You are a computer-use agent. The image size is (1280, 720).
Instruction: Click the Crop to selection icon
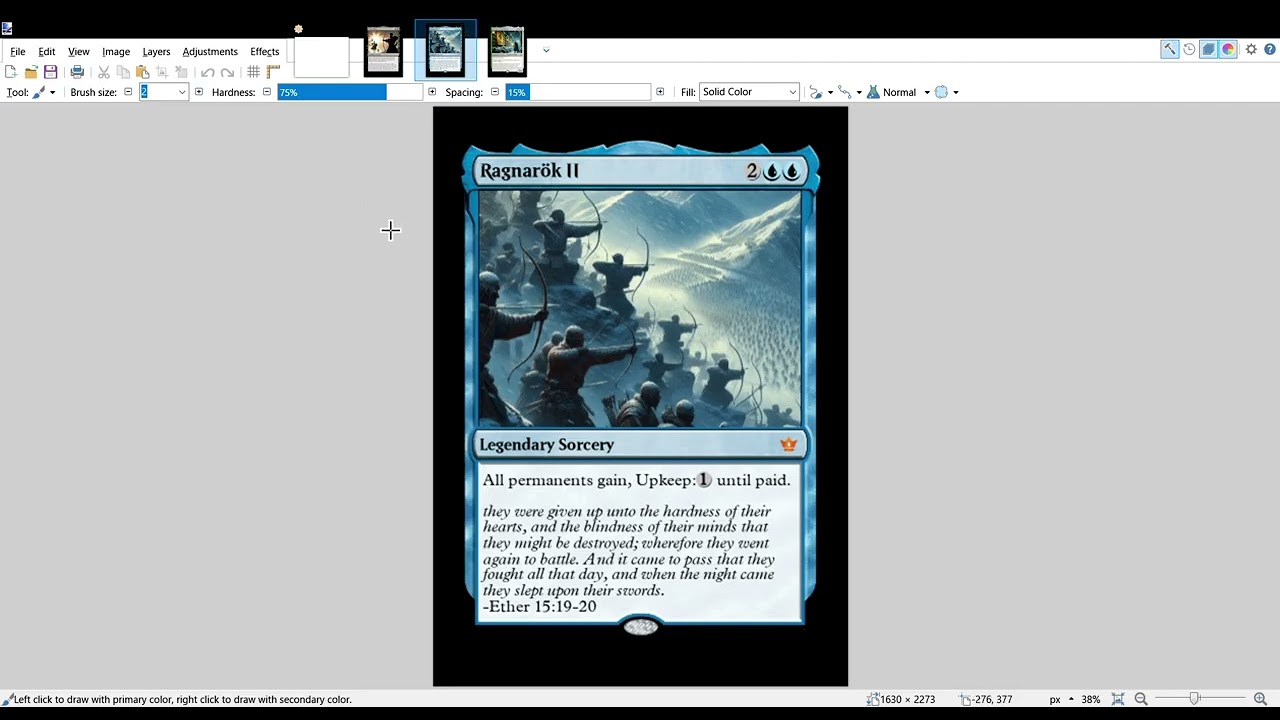pos(162,72)
